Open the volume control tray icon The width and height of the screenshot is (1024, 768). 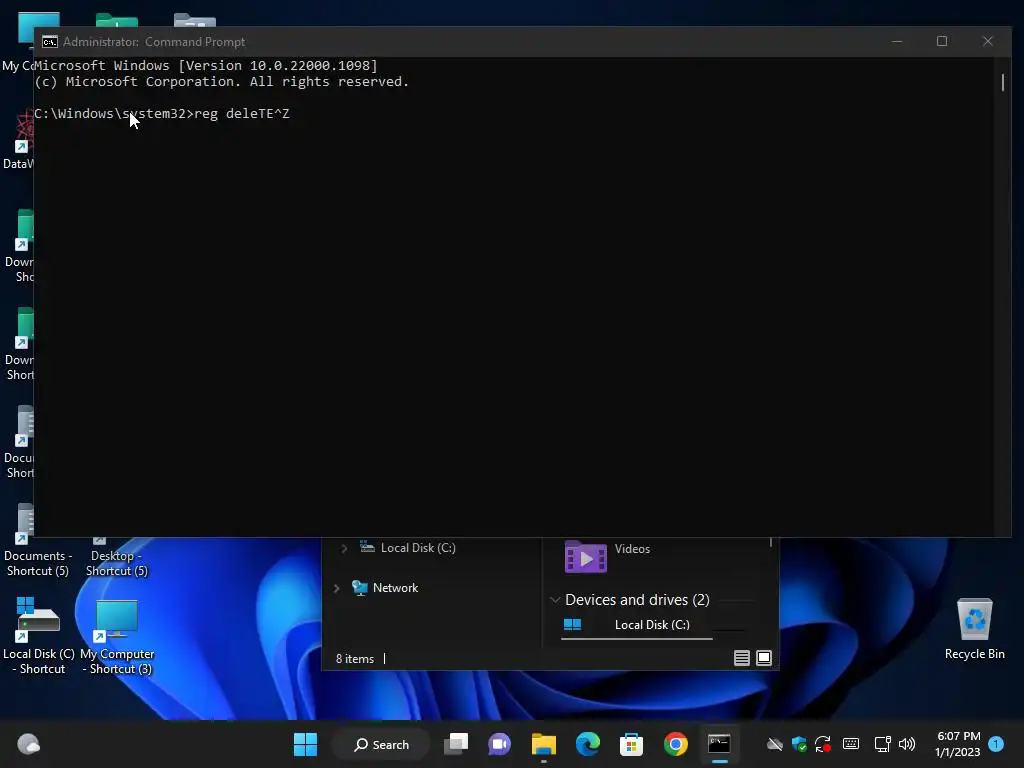tap(906, 744)
